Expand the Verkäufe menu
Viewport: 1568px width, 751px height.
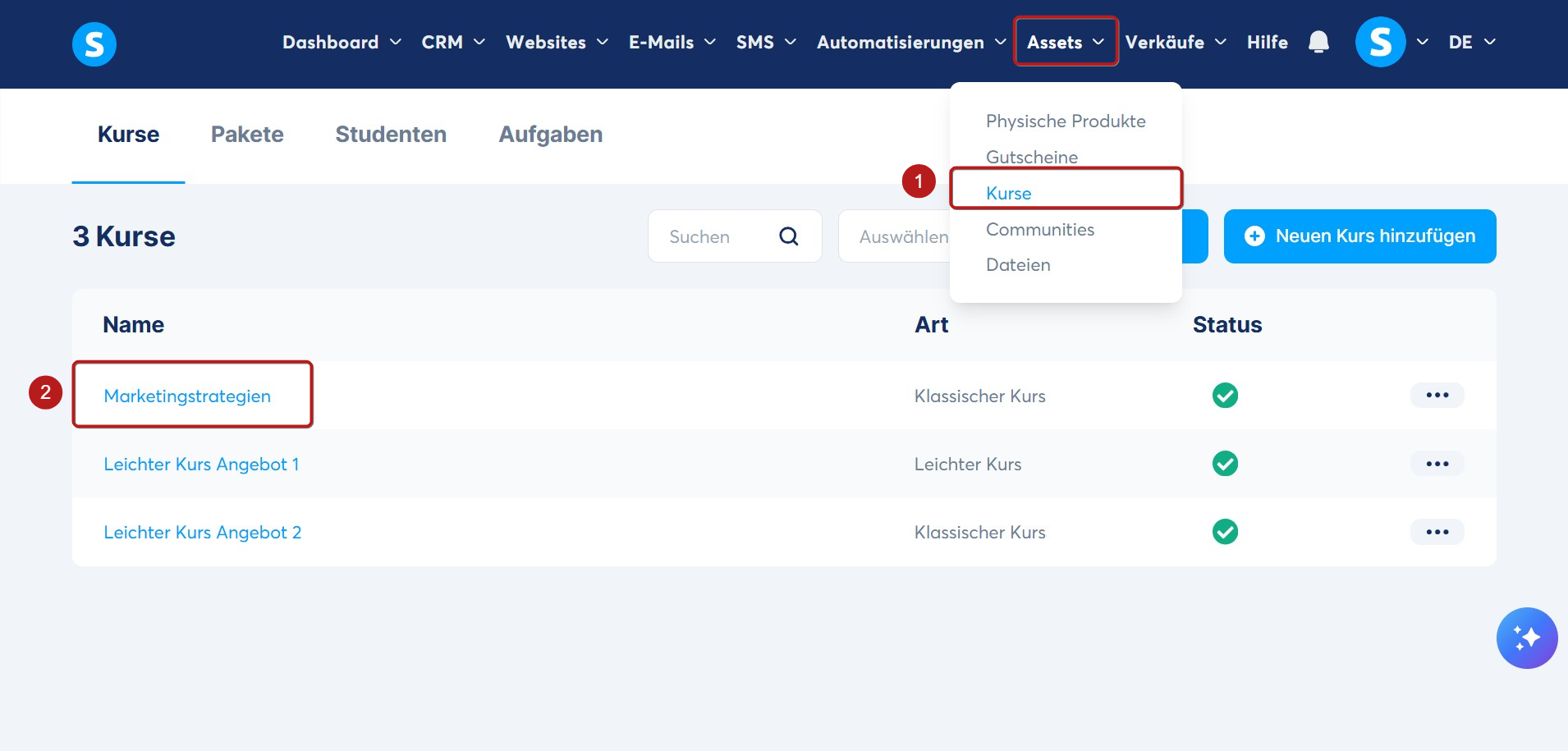(1176, 42)
